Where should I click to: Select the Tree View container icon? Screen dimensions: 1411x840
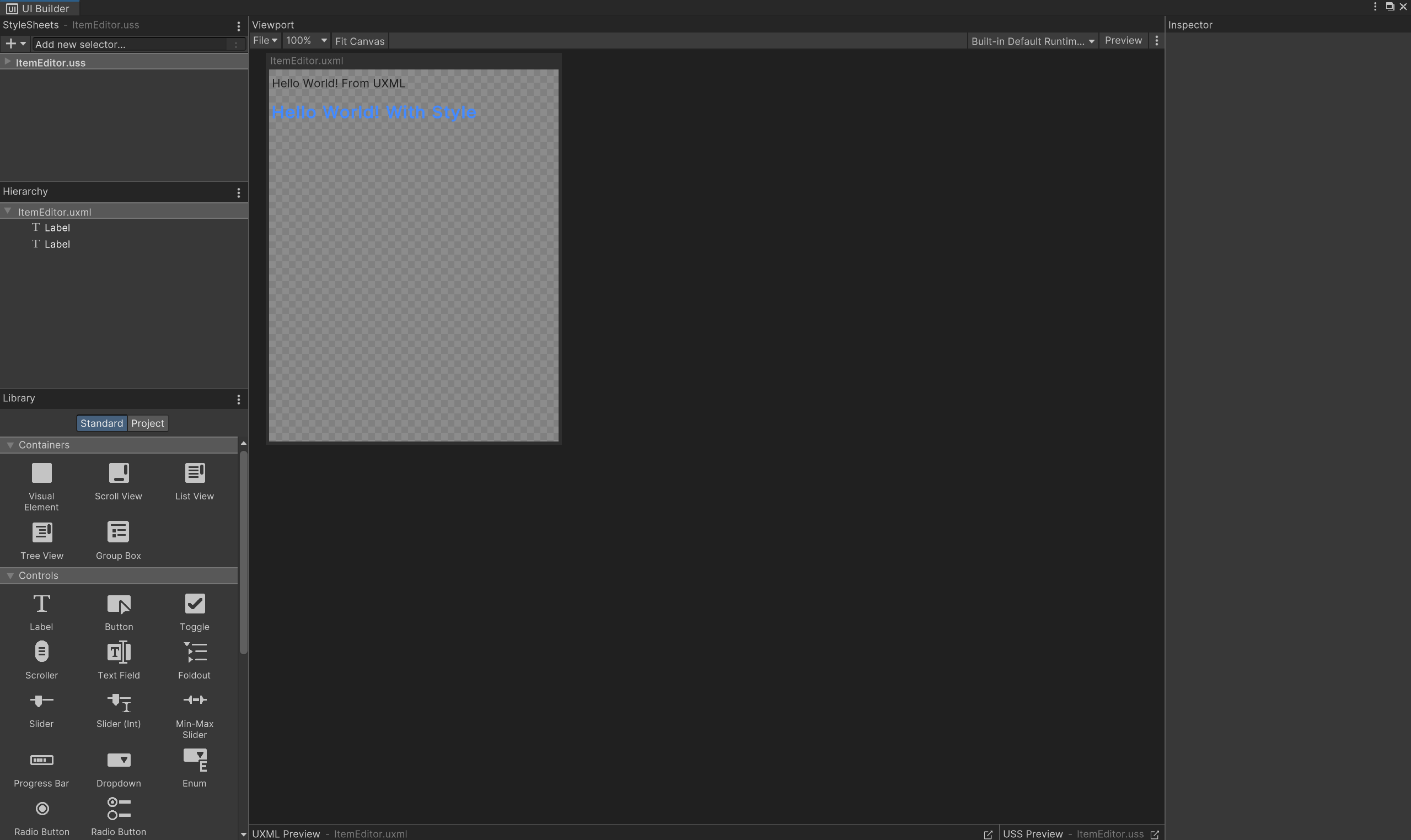(42, 532)
